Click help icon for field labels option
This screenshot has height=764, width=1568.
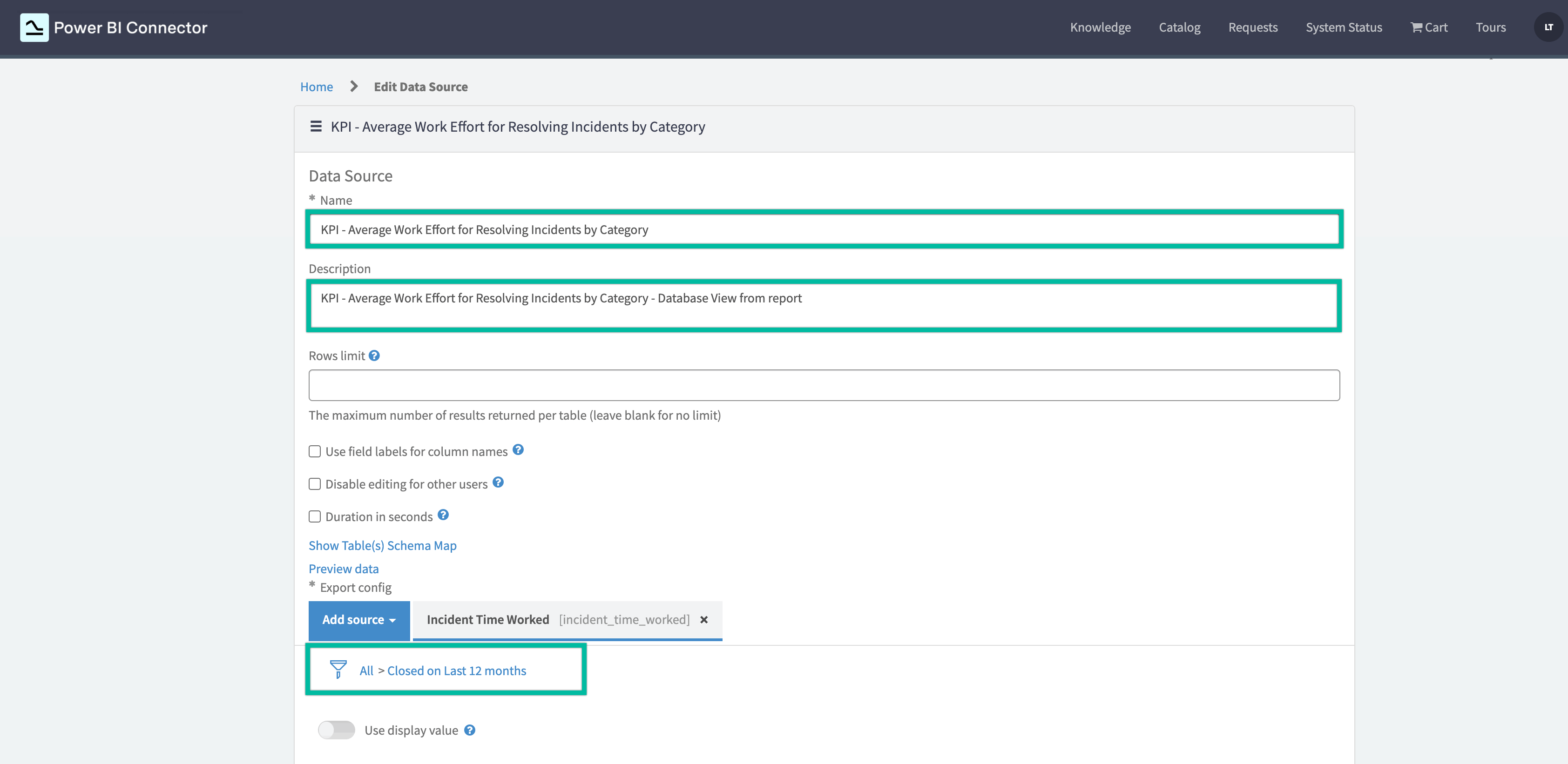[518, 449]
